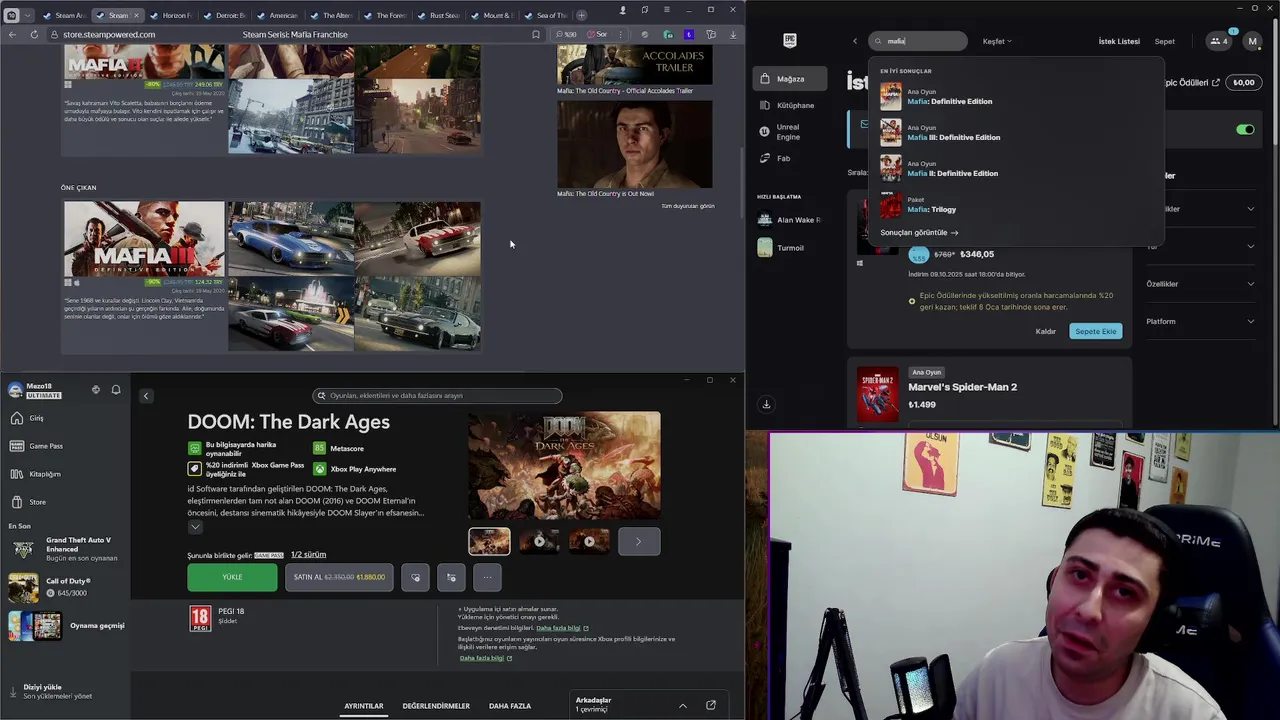Click Xbox app back arrow button
Image resolution: width=1280 pixels, height=720 pixels.
(146, 396)
